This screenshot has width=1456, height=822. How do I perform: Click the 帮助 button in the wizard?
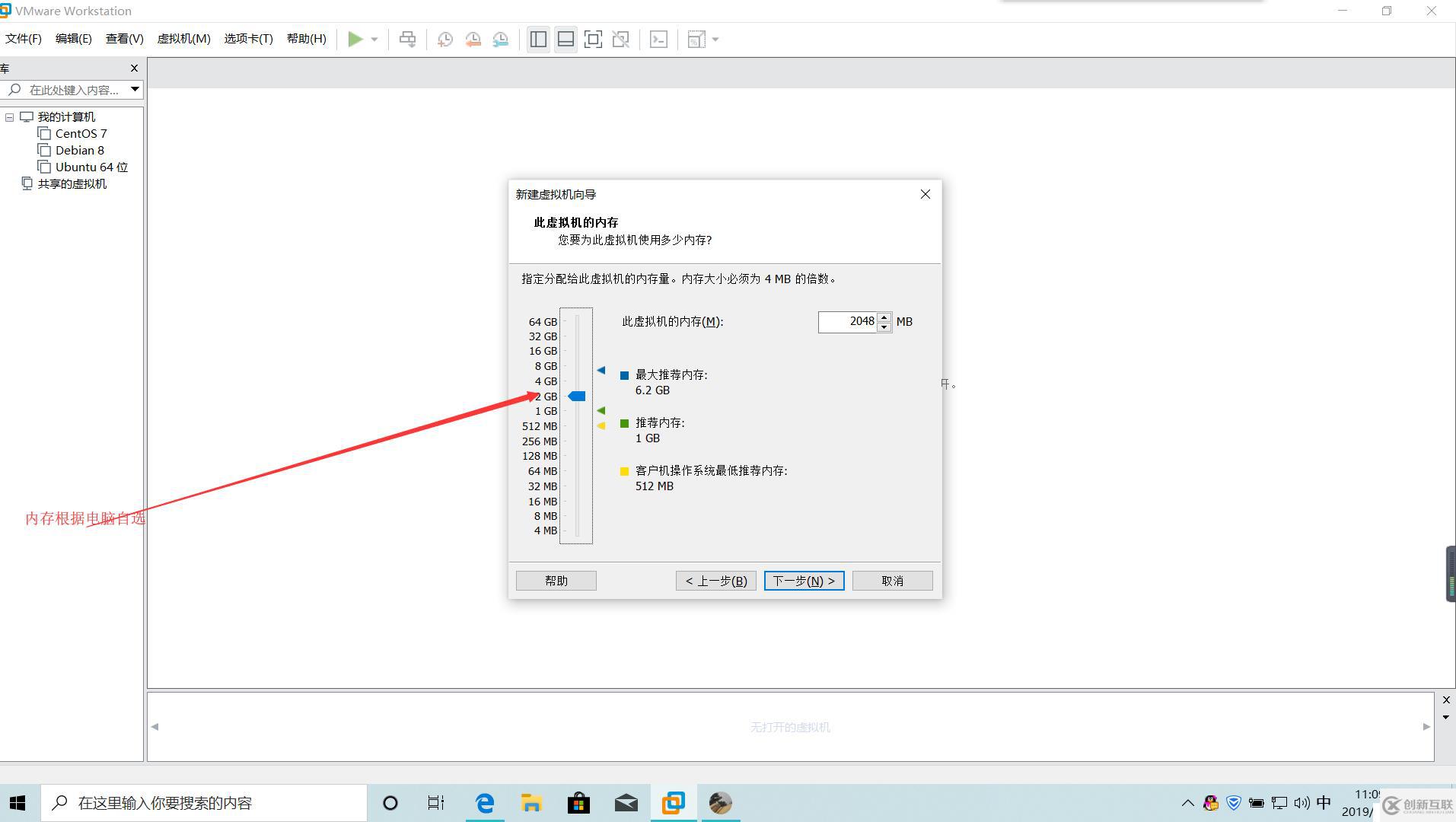coord(556,581)
